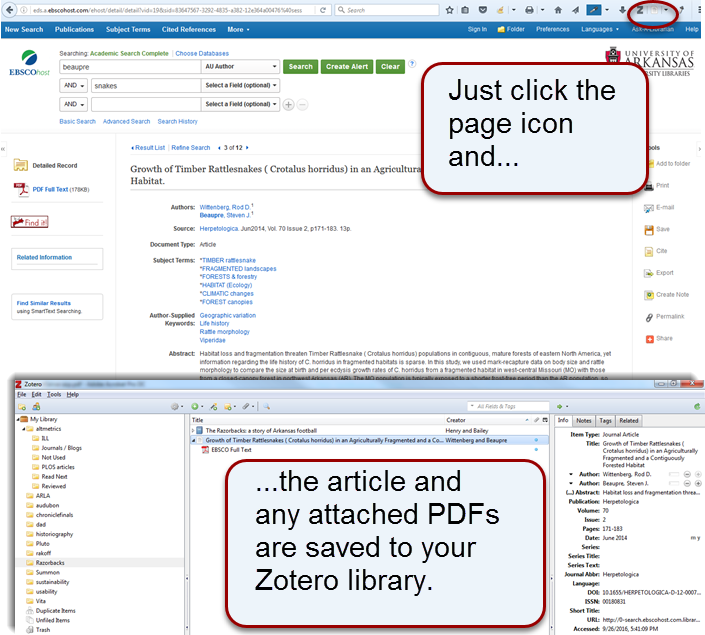This screenshot has height=635, width=705.
Task: Open the first AND operator dropdown
Action: pos(73,85)
